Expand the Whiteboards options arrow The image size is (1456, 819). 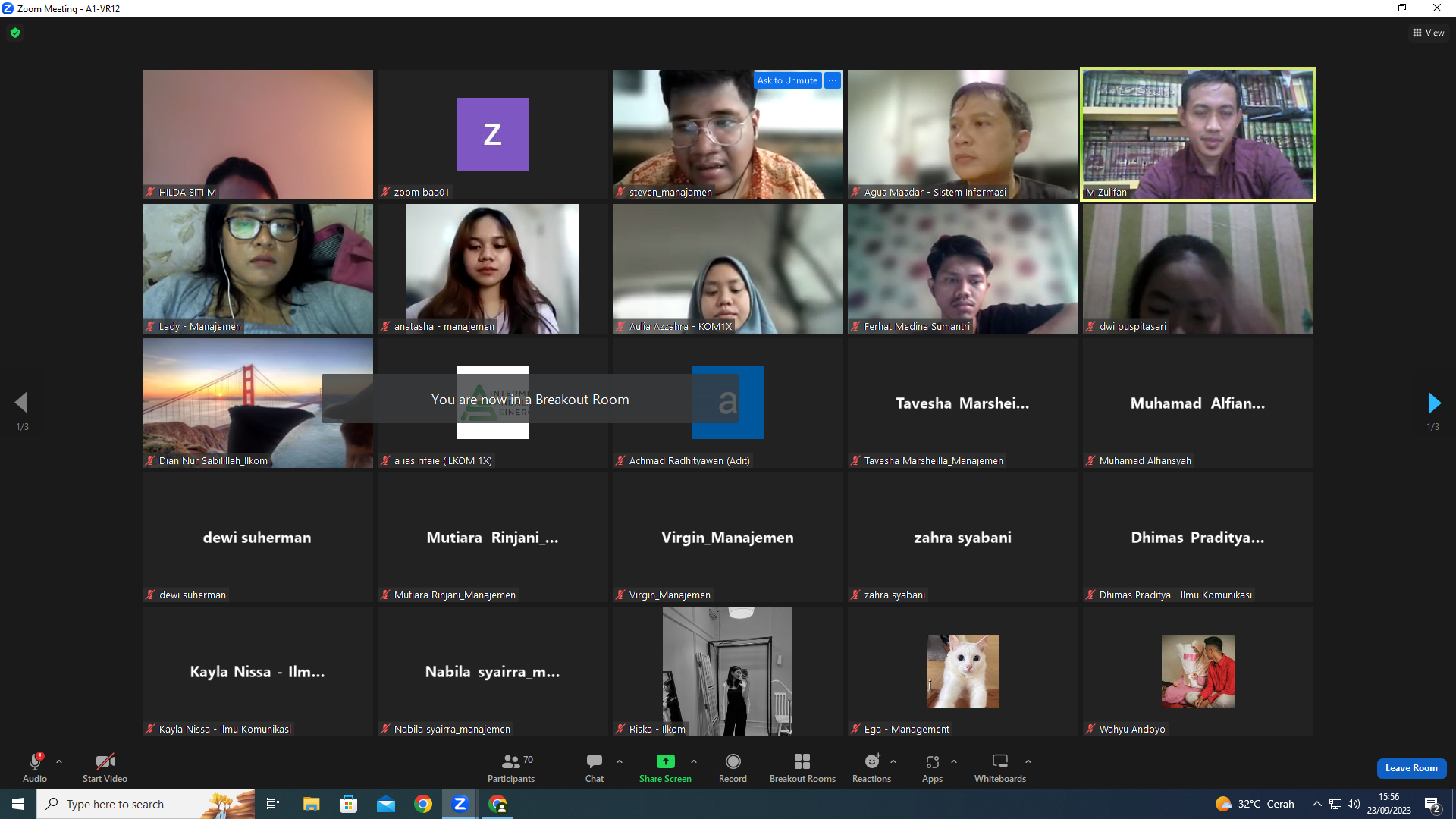[x=1028, y=761]
